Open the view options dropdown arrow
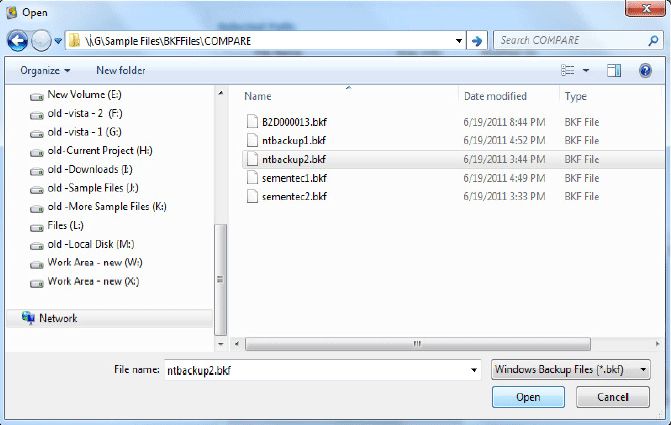The image size is (671, 425). [586, 70]
